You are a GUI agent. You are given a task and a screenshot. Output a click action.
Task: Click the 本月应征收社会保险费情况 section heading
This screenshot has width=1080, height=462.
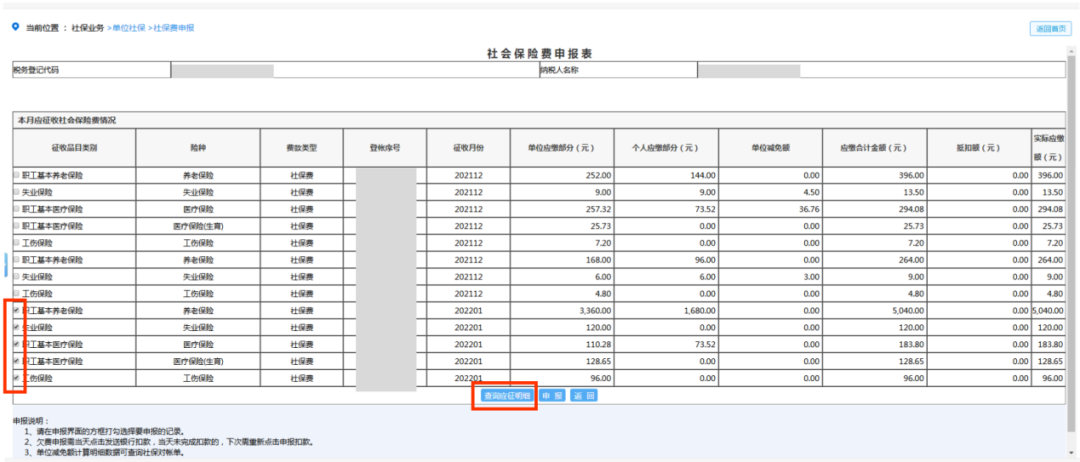point(66,120)
